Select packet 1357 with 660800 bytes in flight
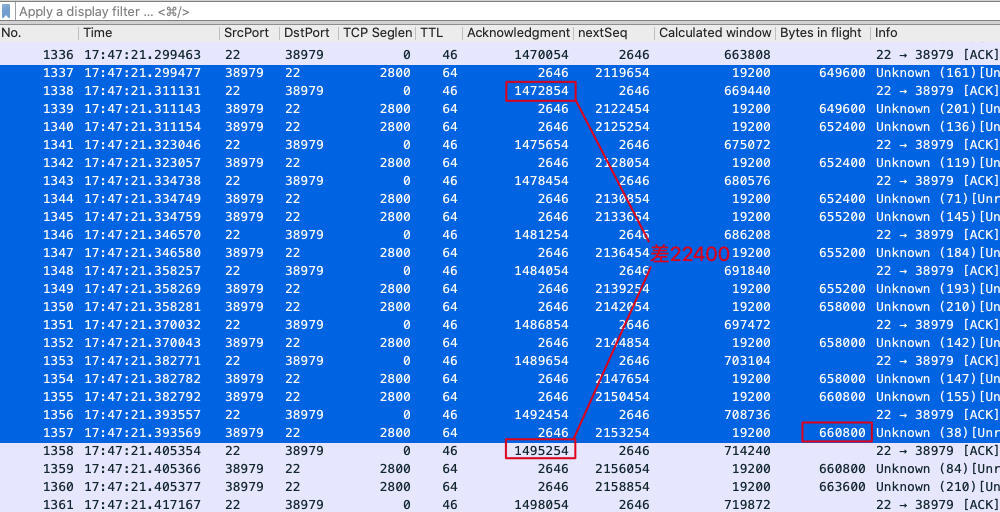The image size is (1000, 512). (400, 433)
